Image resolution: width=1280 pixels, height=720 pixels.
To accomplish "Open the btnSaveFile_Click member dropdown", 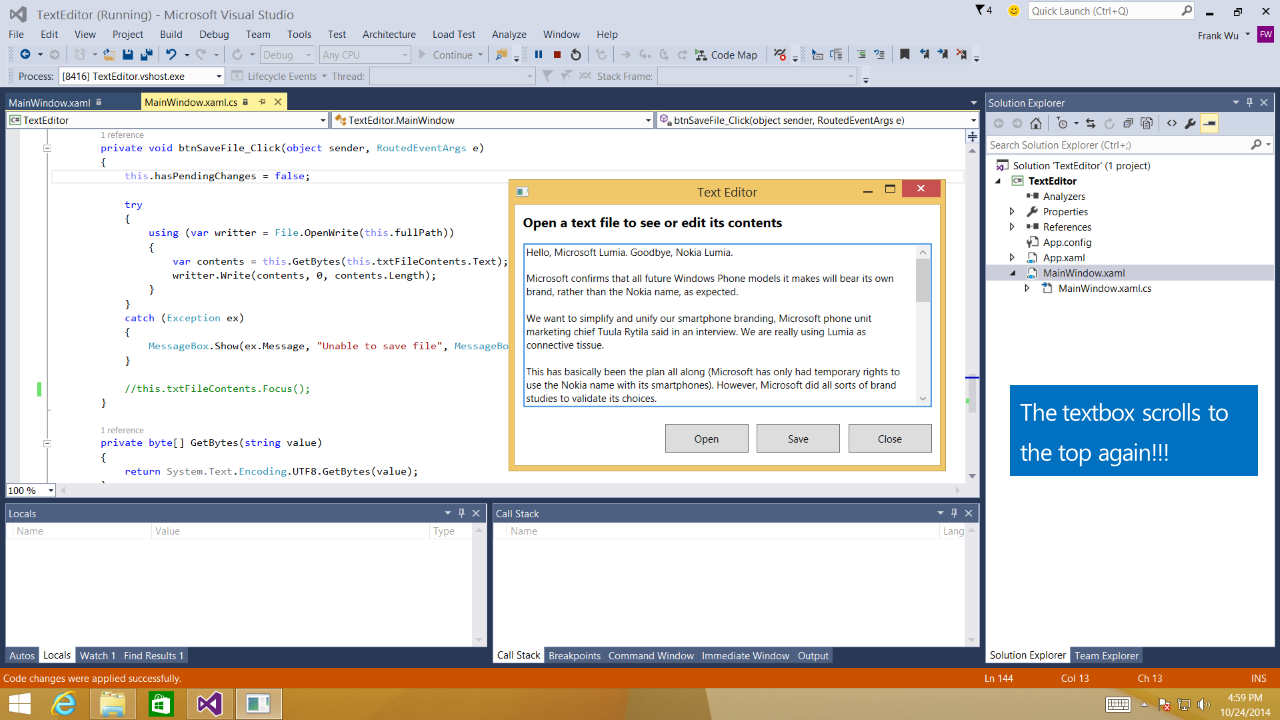I will point(818,120).
